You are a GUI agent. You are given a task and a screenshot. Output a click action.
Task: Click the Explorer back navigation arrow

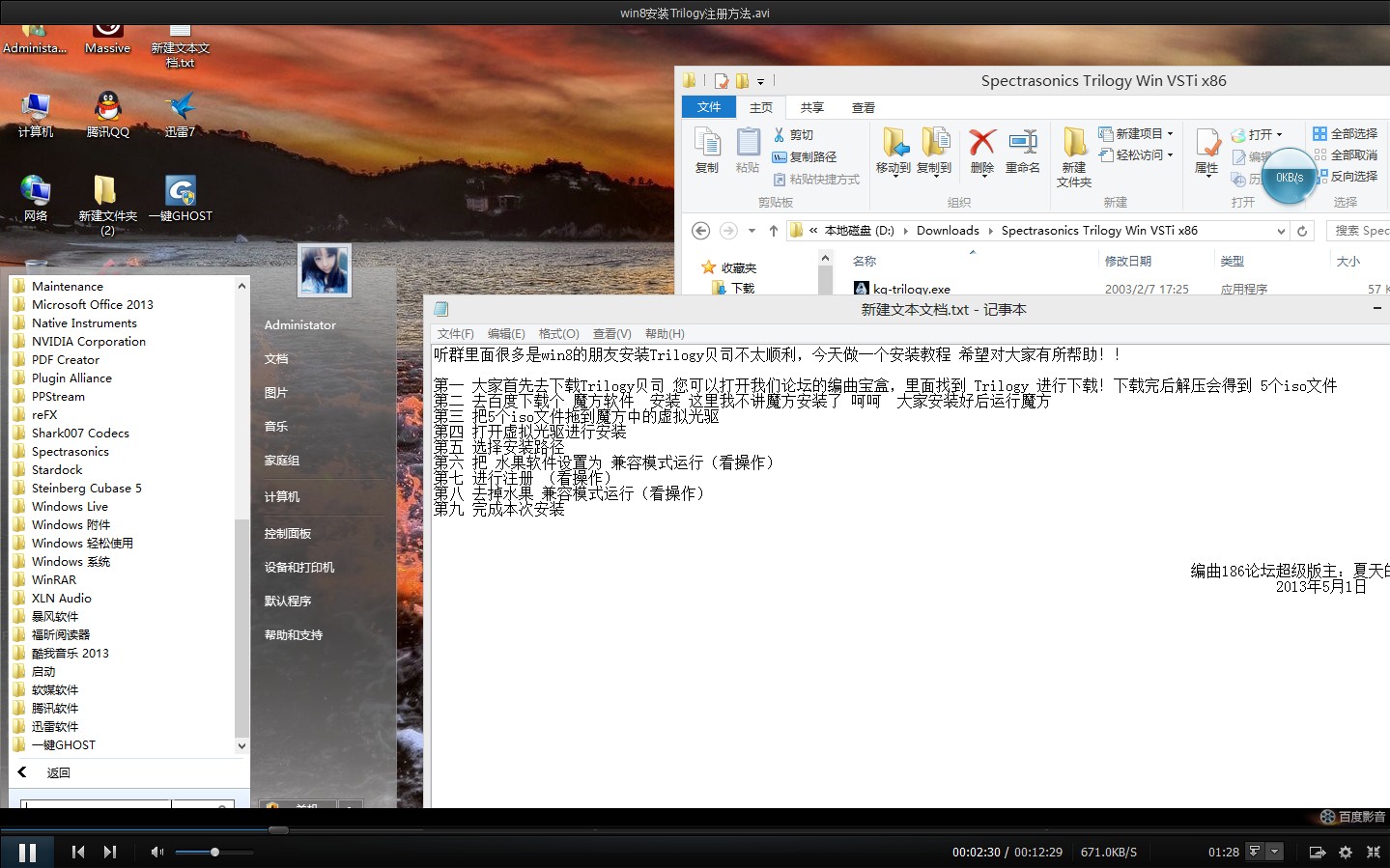[x=701, y=231]
